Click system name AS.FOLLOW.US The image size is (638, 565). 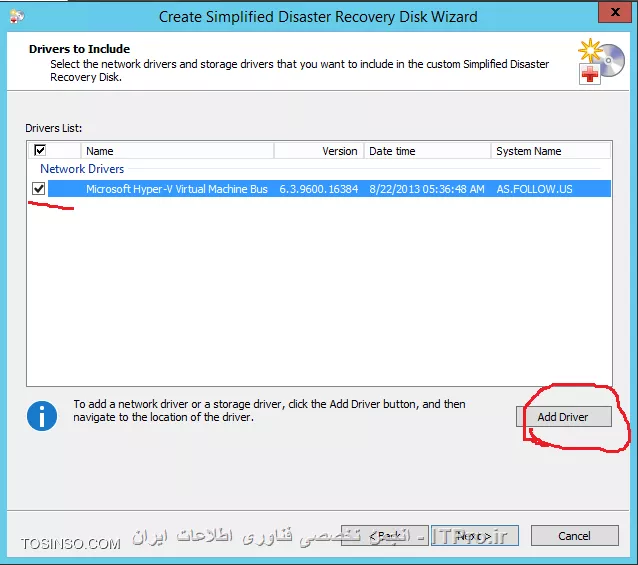coord(534,189)
